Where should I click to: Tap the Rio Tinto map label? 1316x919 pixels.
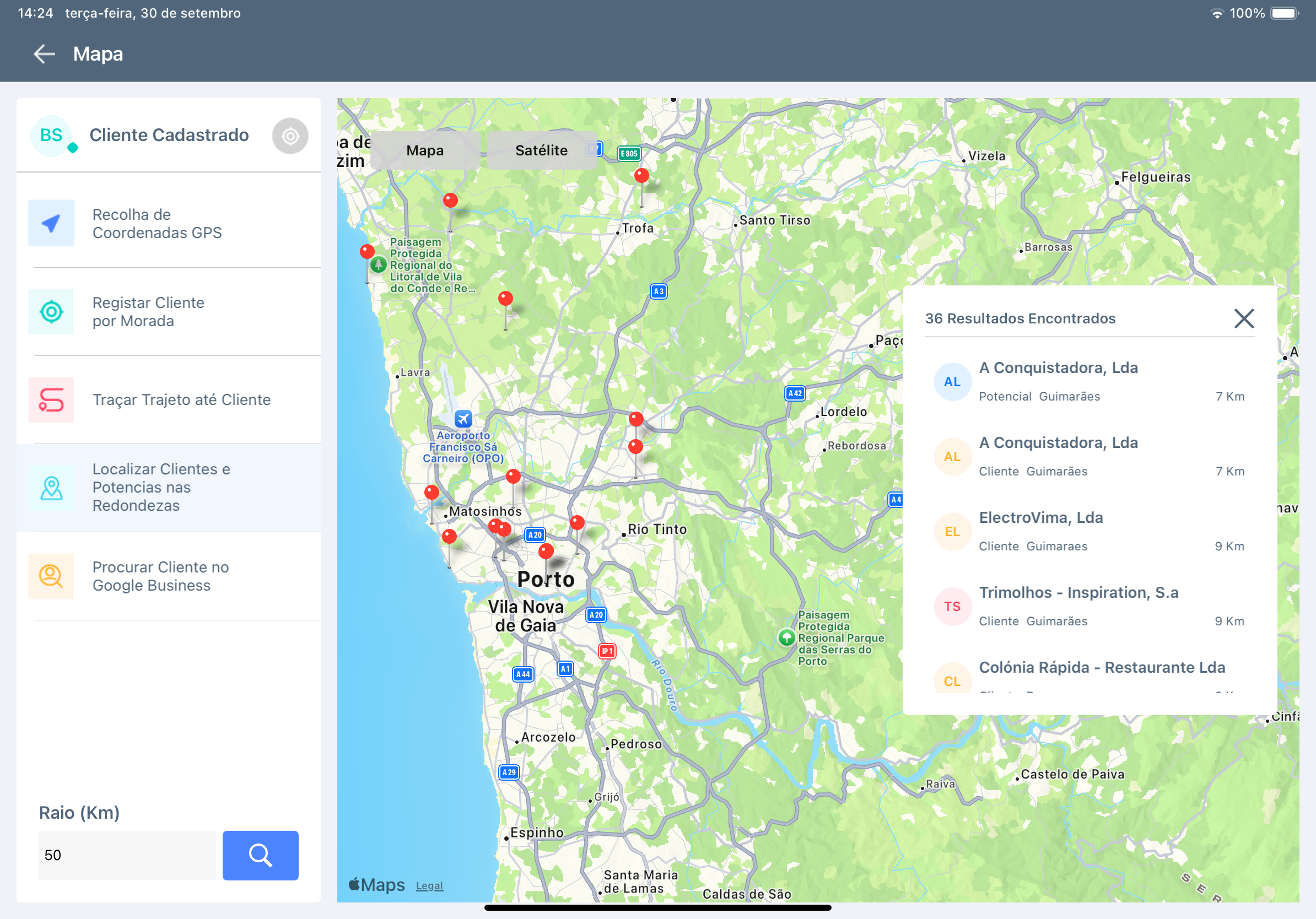click(657, 529)
